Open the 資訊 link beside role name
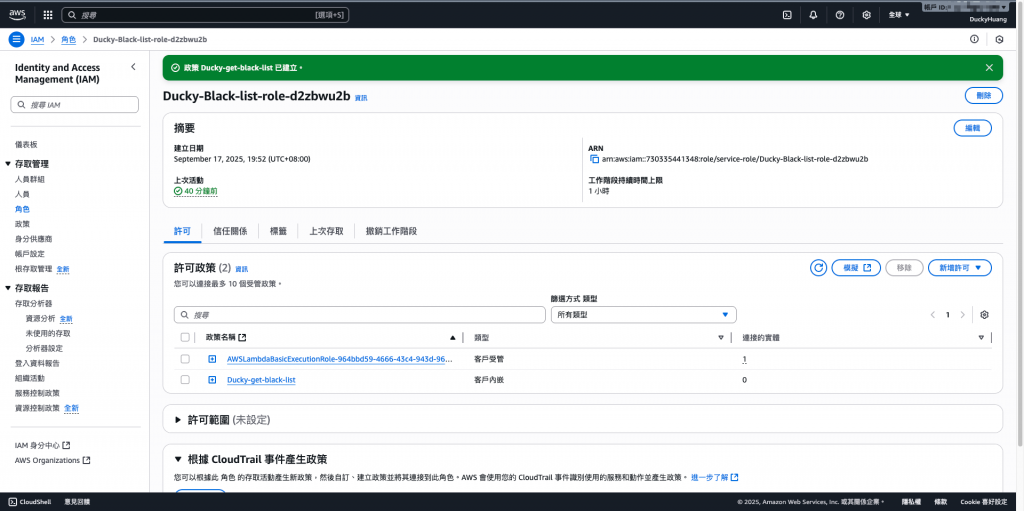 tap(361, 98)
